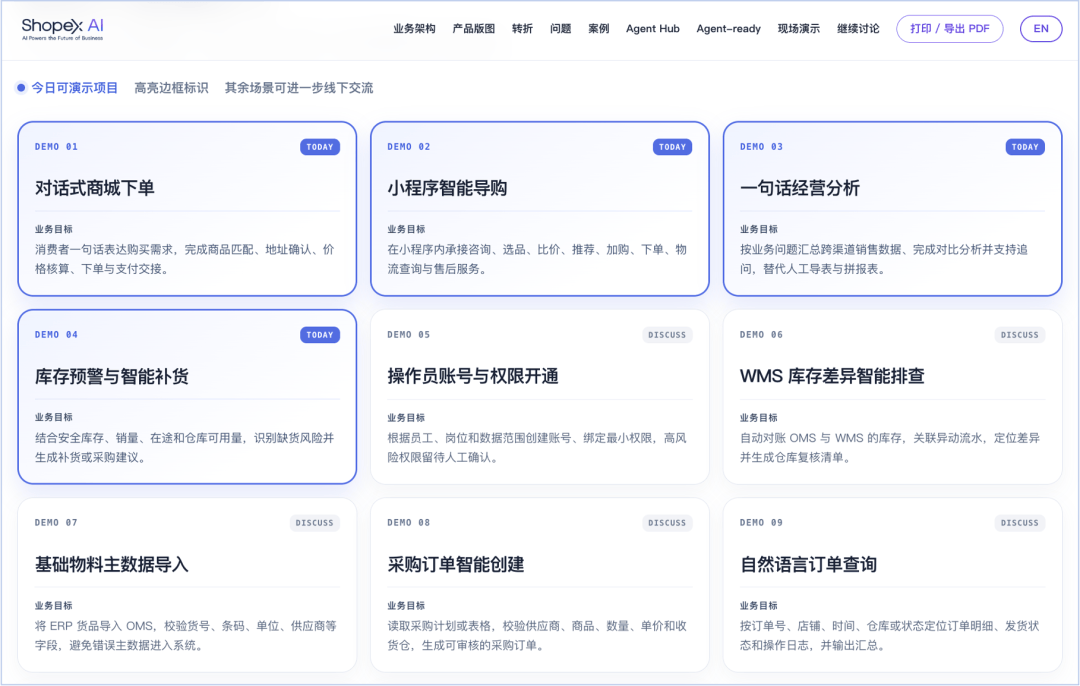
Task: Switch language with the EN button
Action: point(1041,28)
